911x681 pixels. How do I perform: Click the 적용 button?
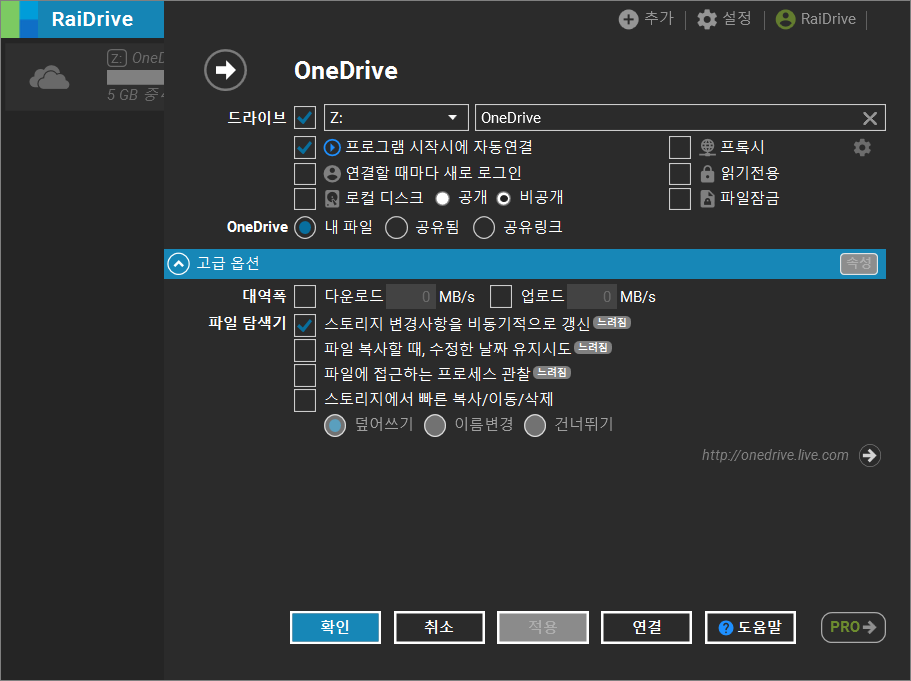tap(543, 628)
